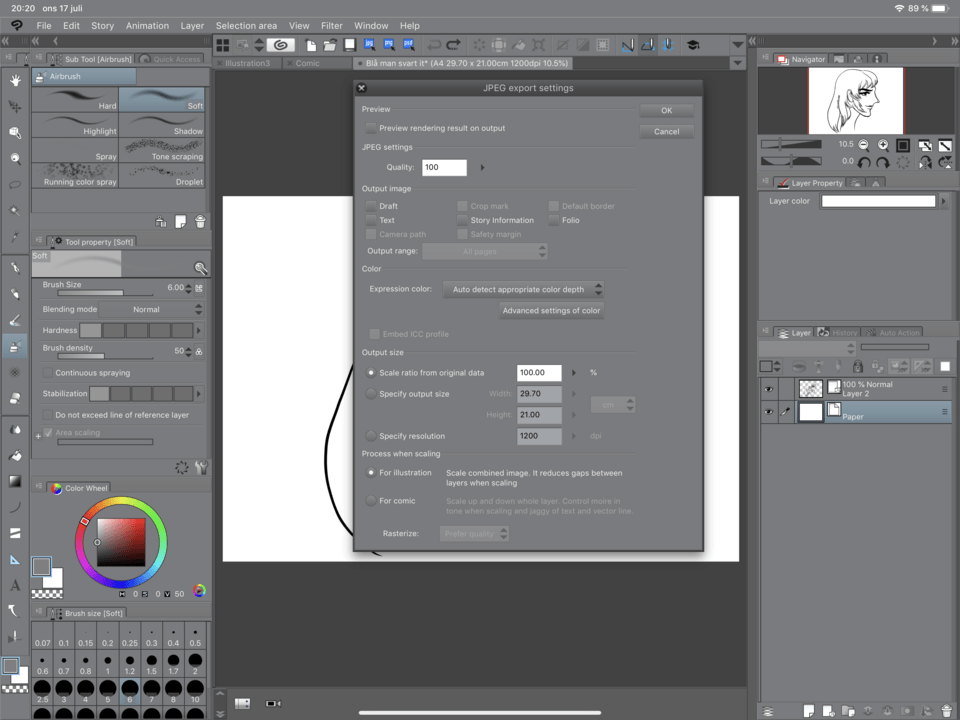Image resolution: width=960 pixels, height=720 pixels.
Task: Click the Open file folder icon
Action: tap(330, 45)
